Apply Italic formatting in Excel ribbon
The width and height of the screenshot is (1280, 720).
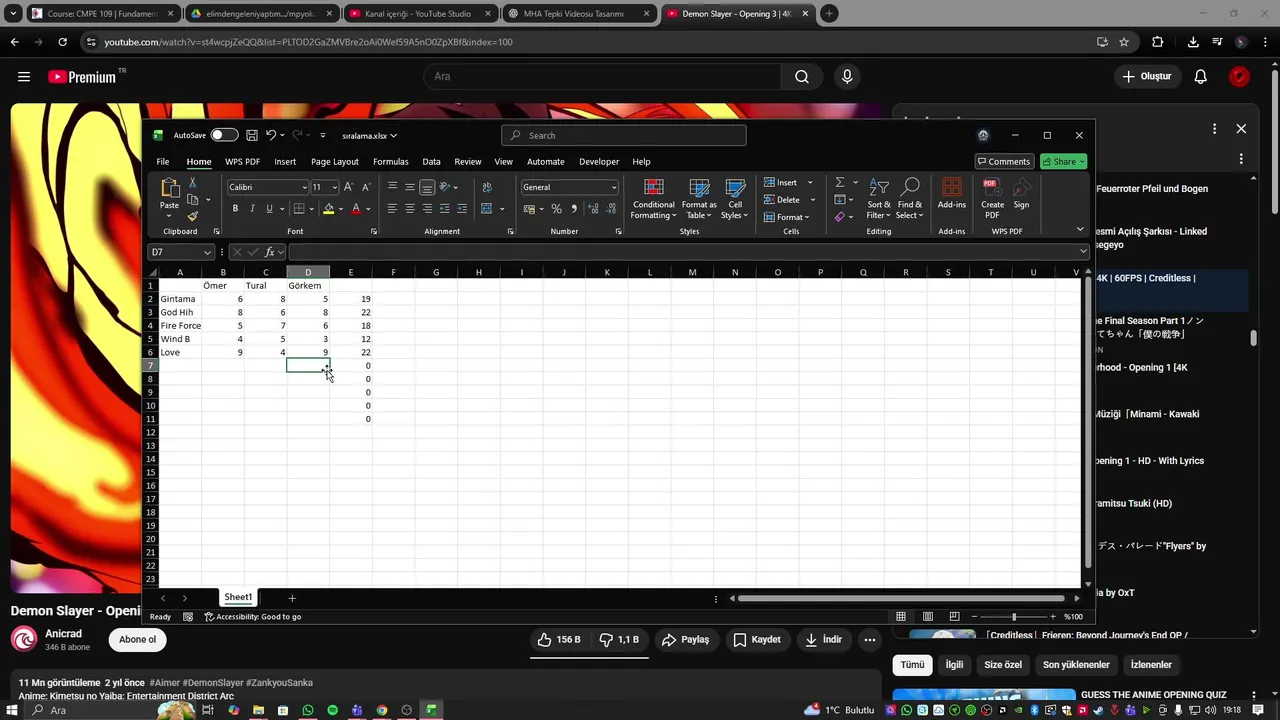(x=252, y=208)
